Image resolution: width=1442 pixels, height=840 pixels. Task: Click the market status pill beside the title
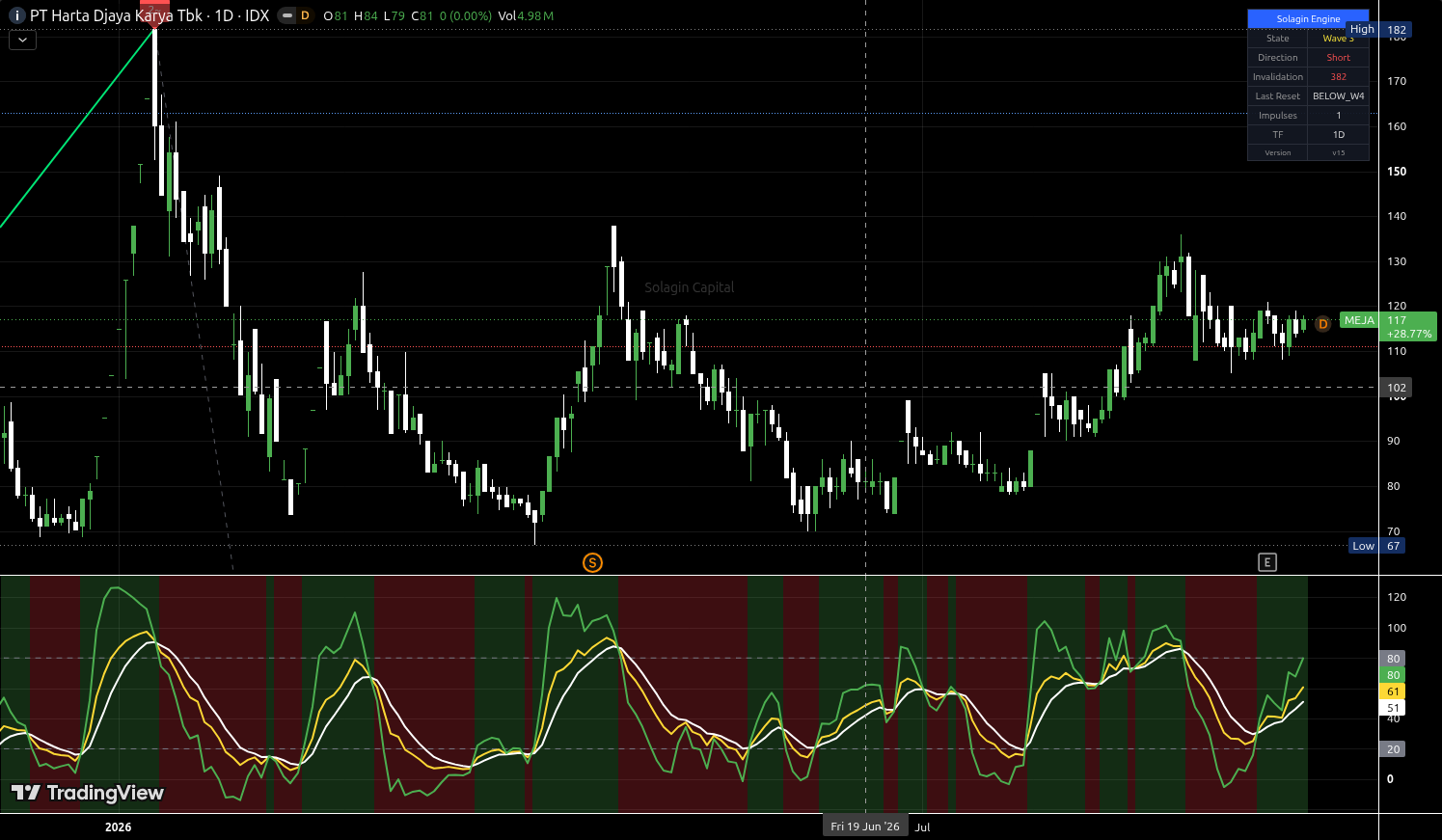coord(286,15)
